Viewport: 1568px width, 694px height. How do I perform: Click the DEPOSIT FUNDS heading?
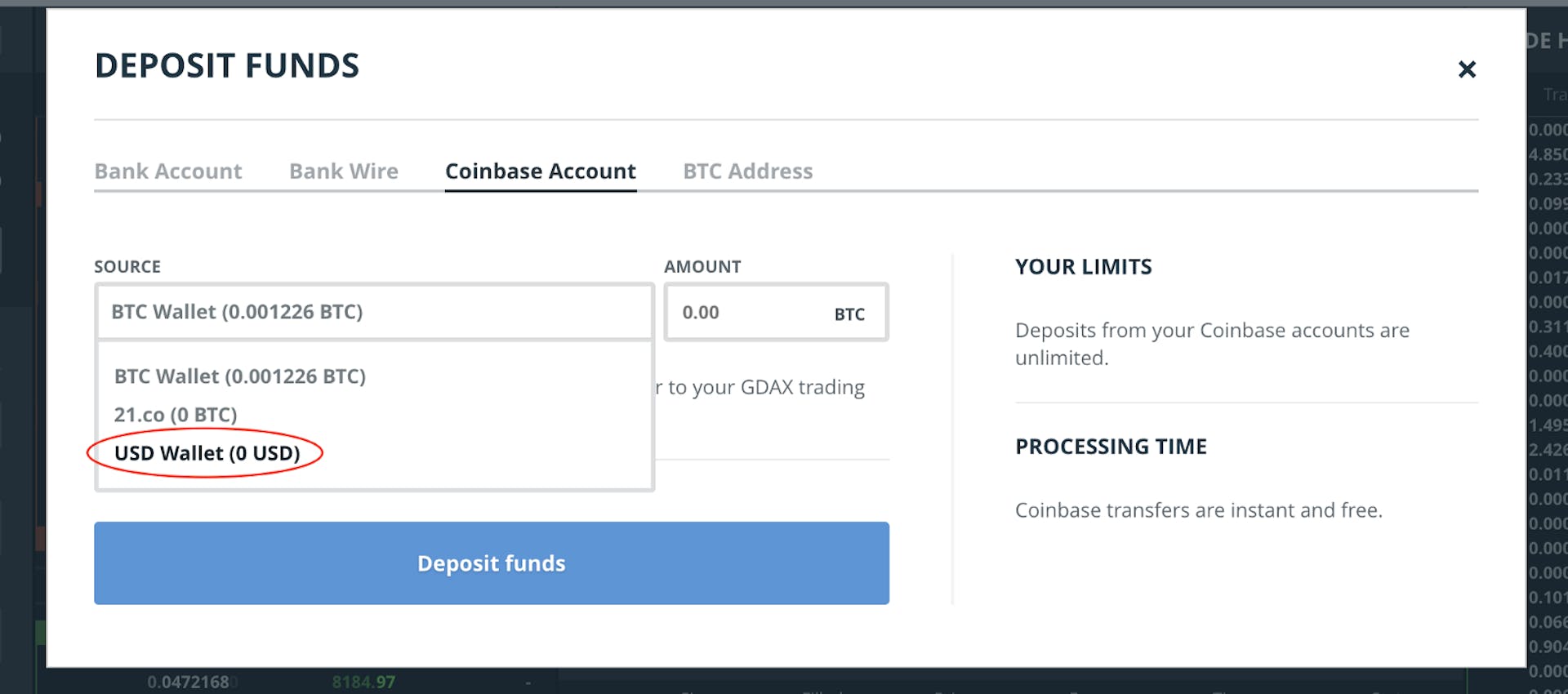(227, 65)
